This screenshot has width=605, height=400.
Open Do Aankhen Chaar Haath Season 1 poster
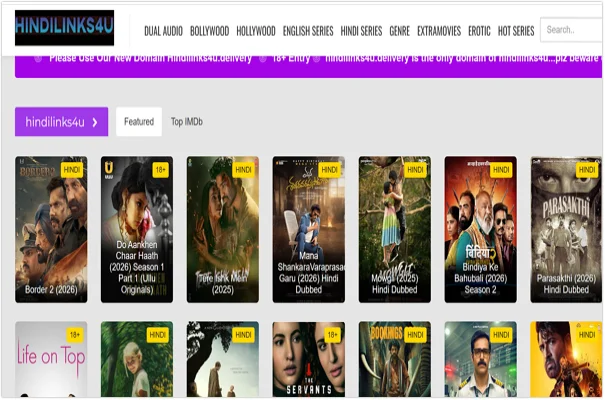[137, 229]
